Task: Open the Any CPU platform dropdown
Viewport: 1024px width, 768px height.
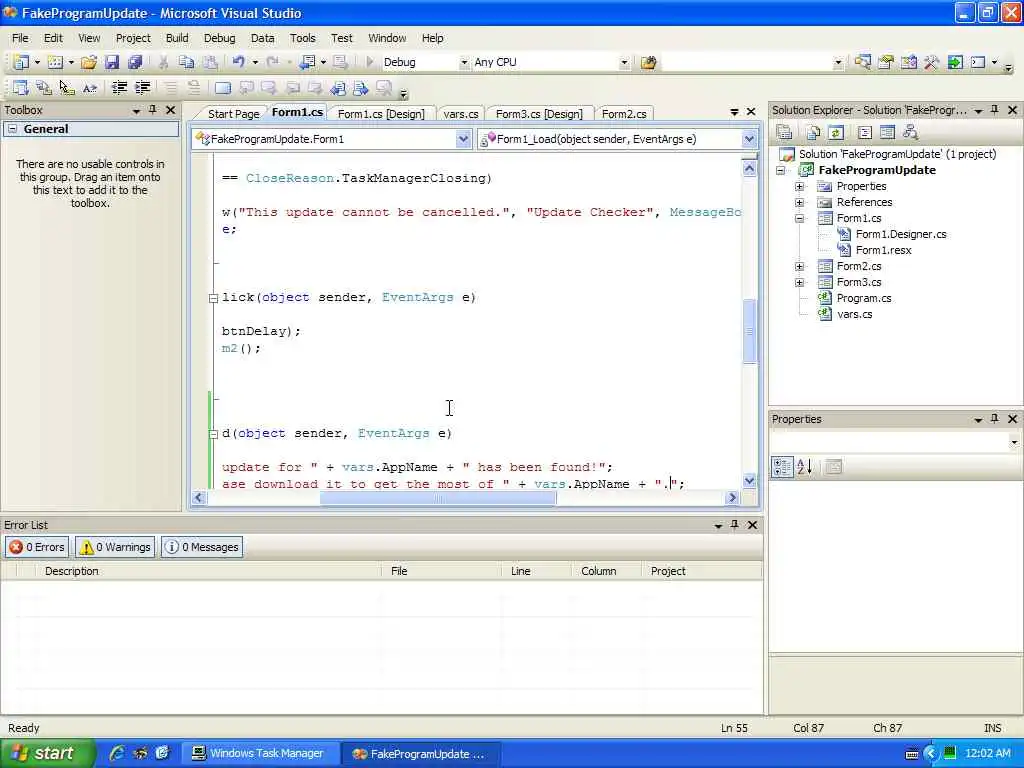Action: (x=624, y=62)
